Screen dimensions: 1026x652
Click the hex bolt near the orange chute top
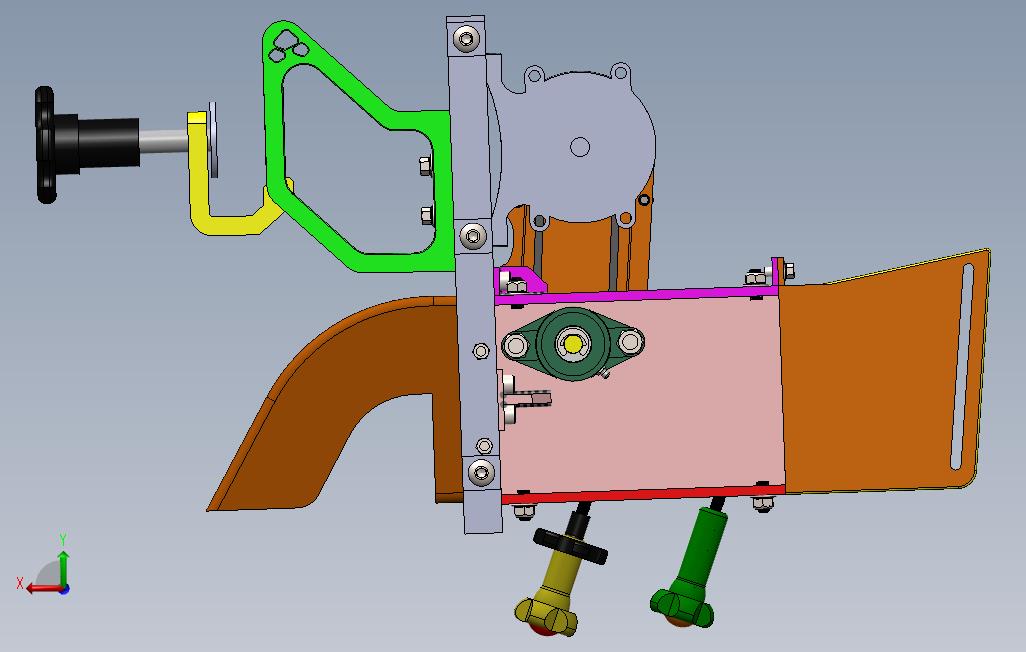[788, 269]
